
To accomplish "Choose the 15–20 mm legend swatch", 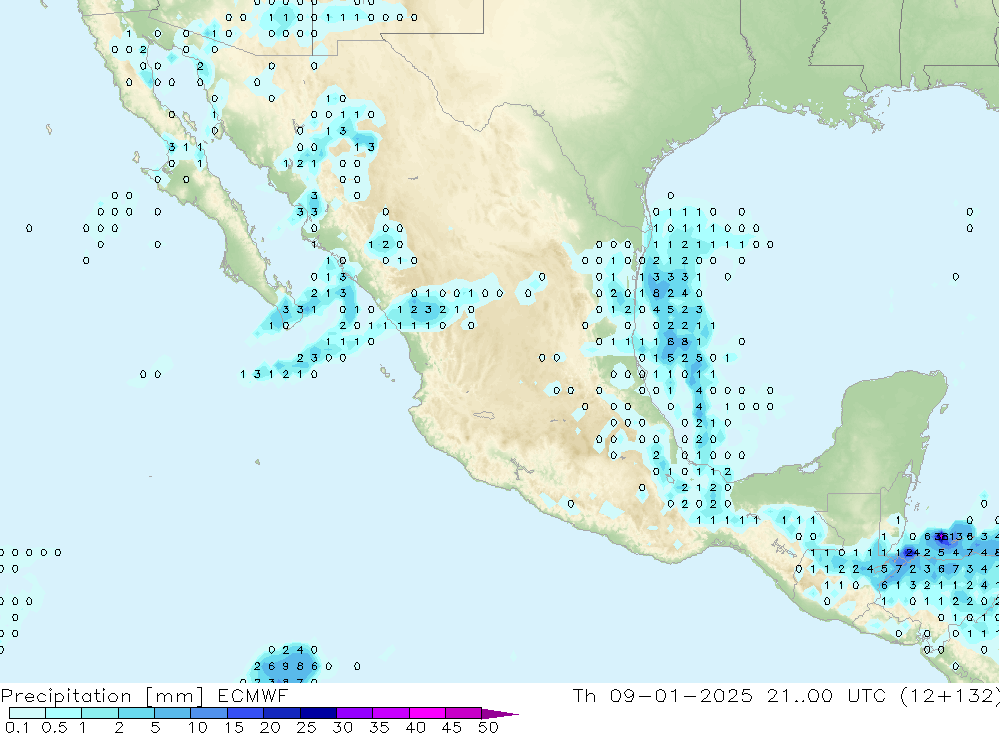I will 245,714.
